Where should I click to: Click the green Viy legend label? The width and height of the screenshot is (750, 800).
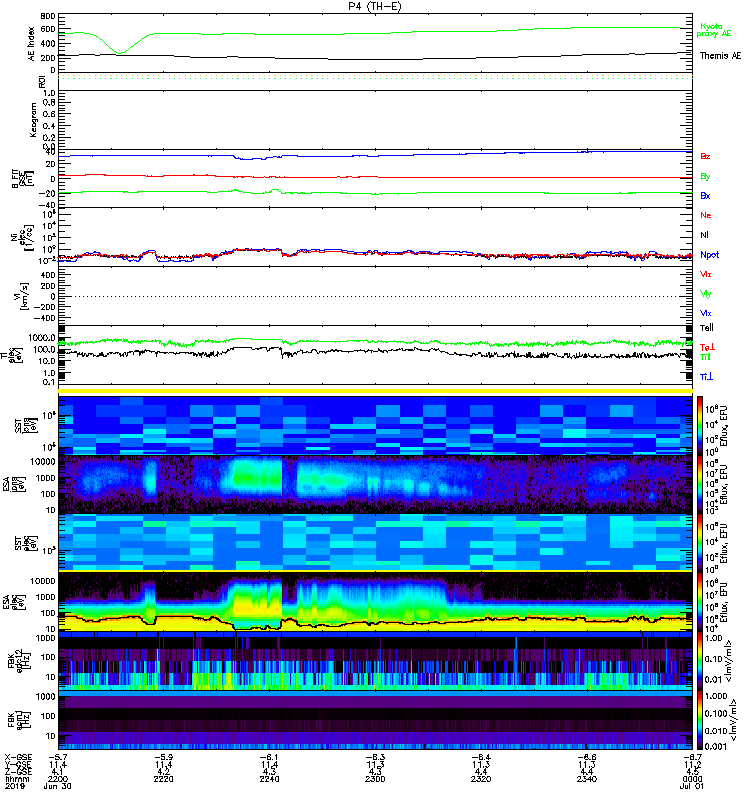point(706,294)
